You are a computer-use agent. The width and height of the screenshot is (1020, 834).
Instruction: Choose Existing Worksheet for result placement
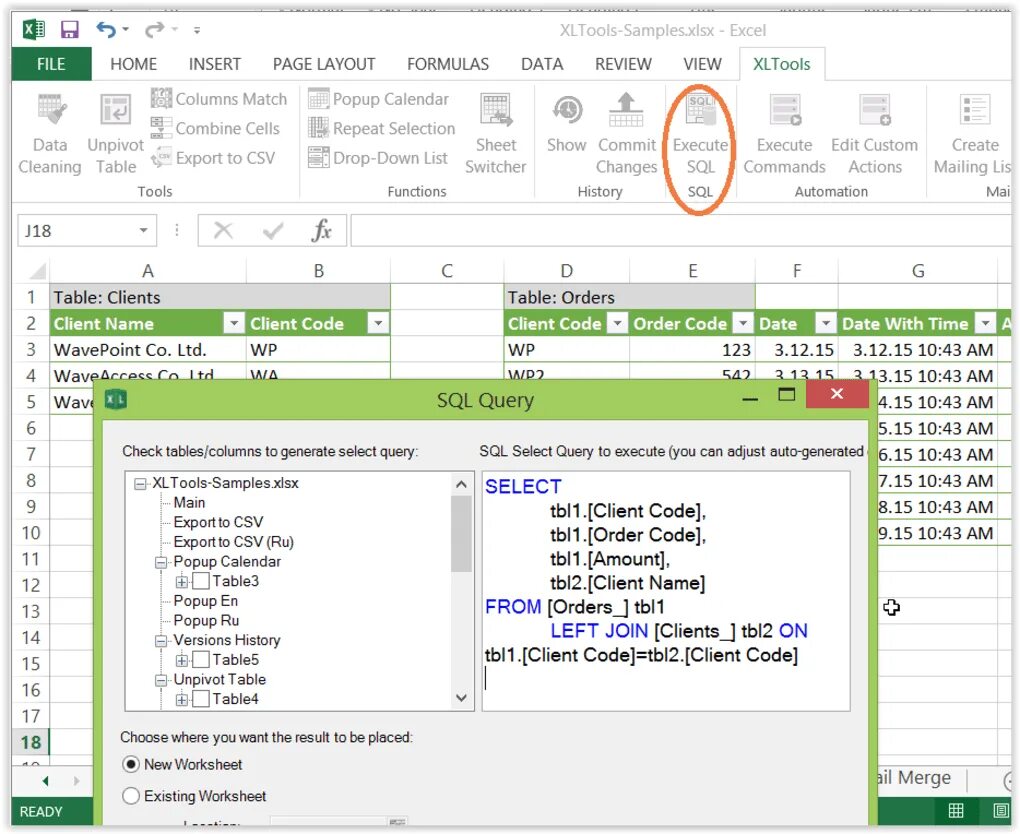click(130, 796)
